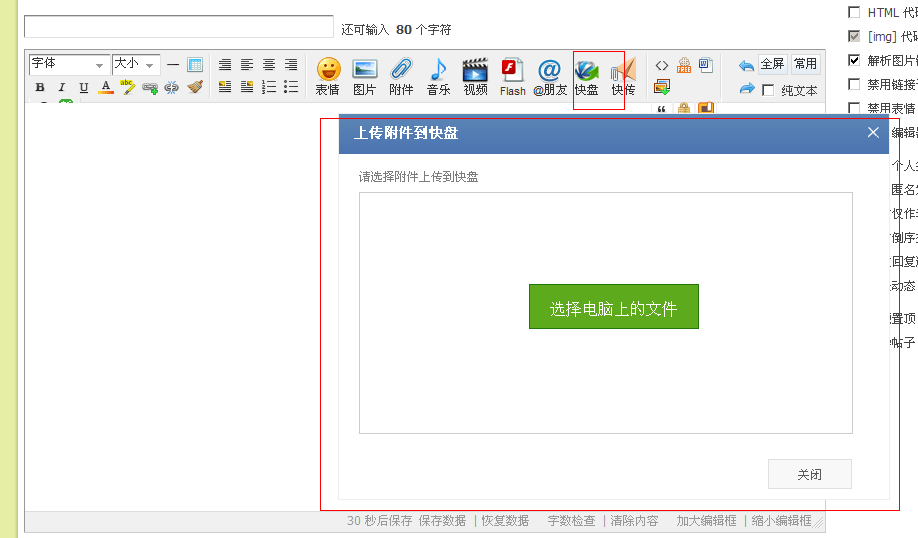Click 缩小编辑框 to shrink the editor
Viewport: 918px width, 538px height.
tap(781, 521)
